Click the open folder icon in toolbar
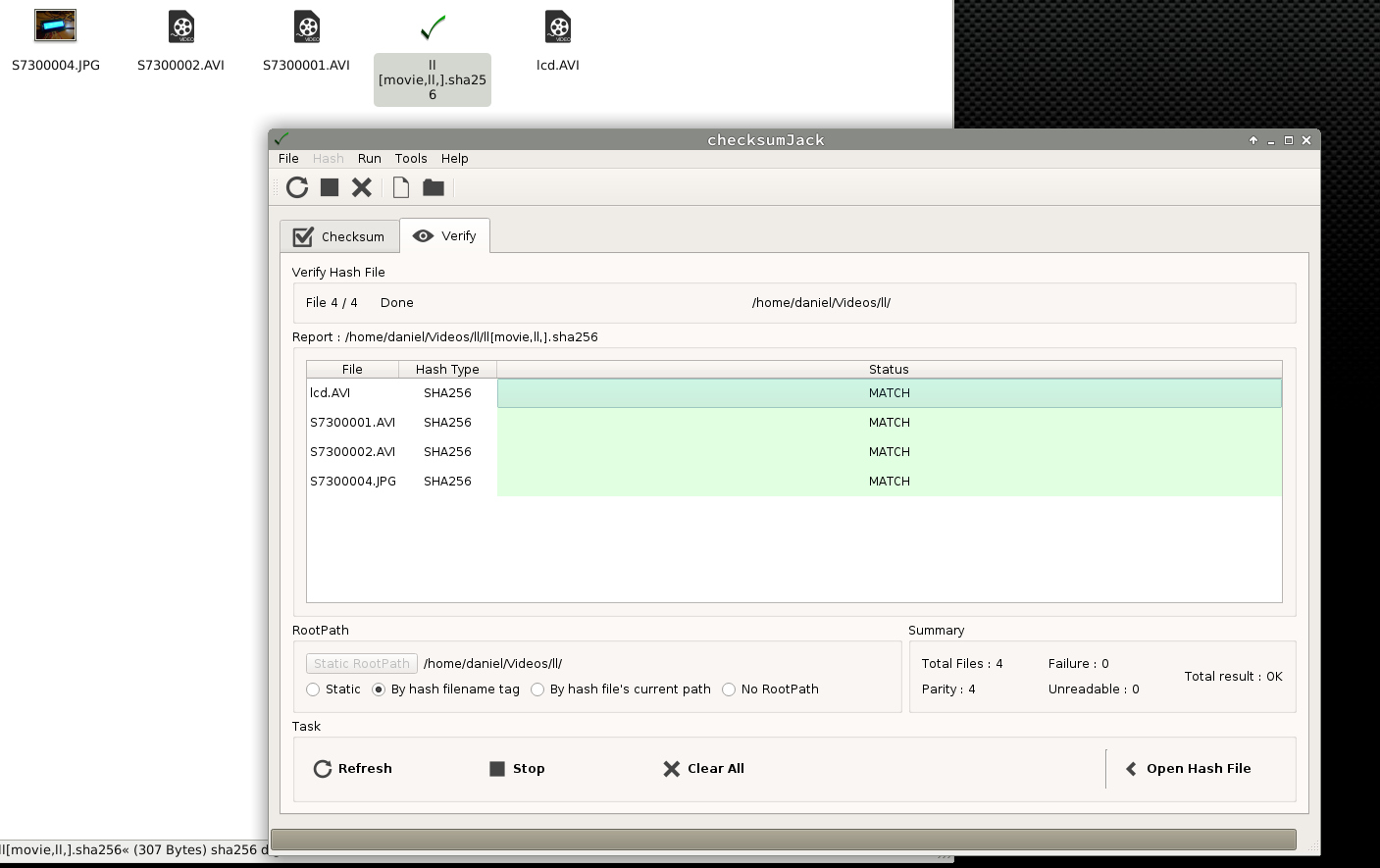The height and width of the screenshot is (868, 1380). [x=434, y=187]
